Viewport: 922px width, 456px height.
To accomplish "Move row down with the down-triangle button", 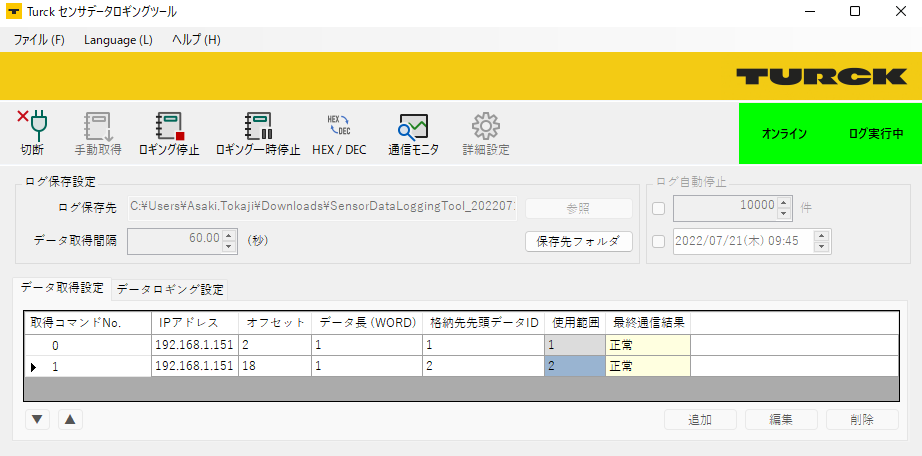I will pyautogui.click(x=37, y=419).
